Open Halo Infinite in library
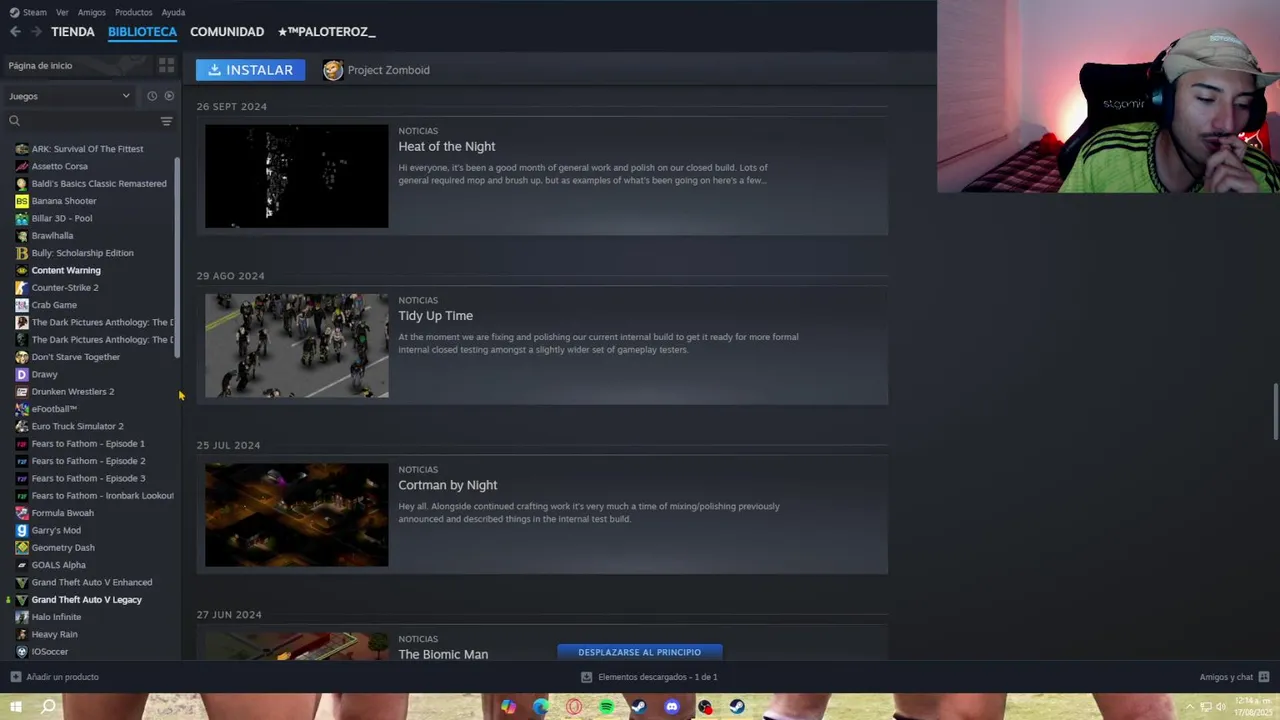1280x720 pixels. click(x=56, y=617)
